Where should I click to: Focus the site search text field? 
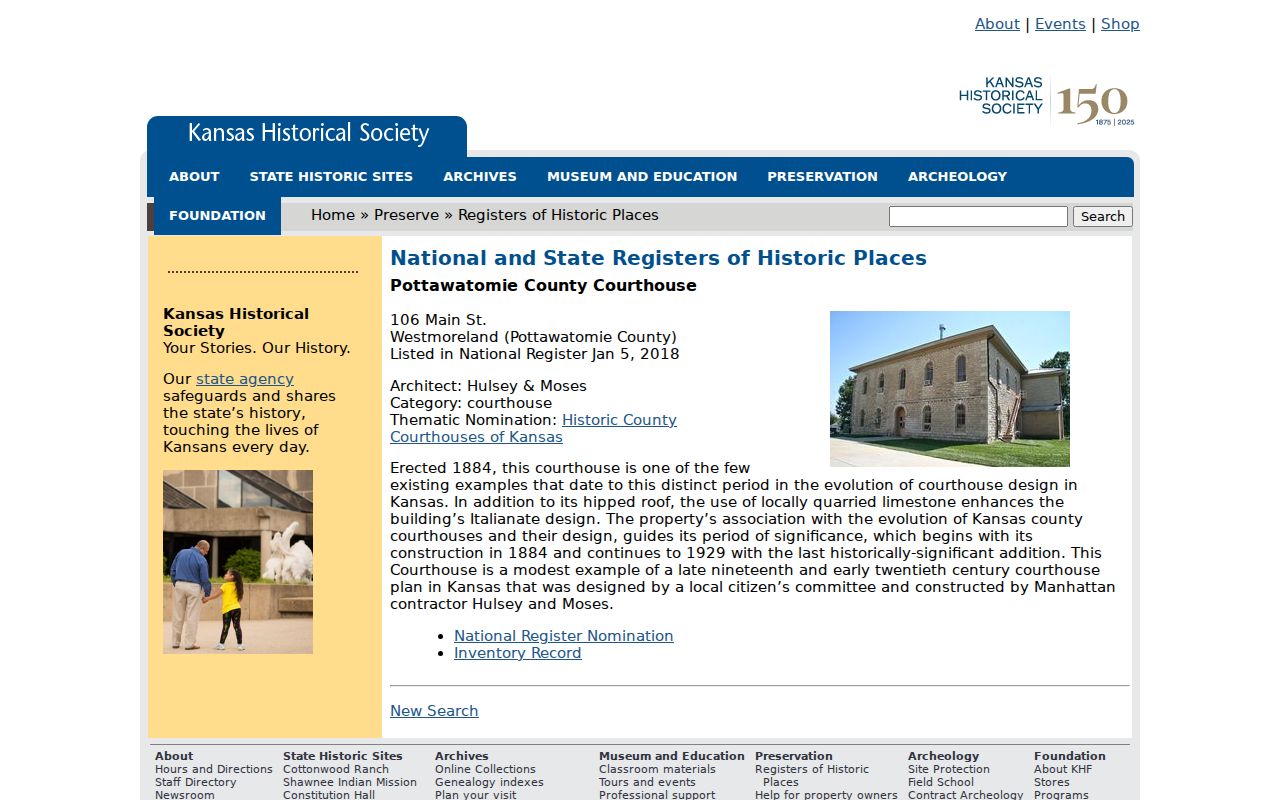978,216
